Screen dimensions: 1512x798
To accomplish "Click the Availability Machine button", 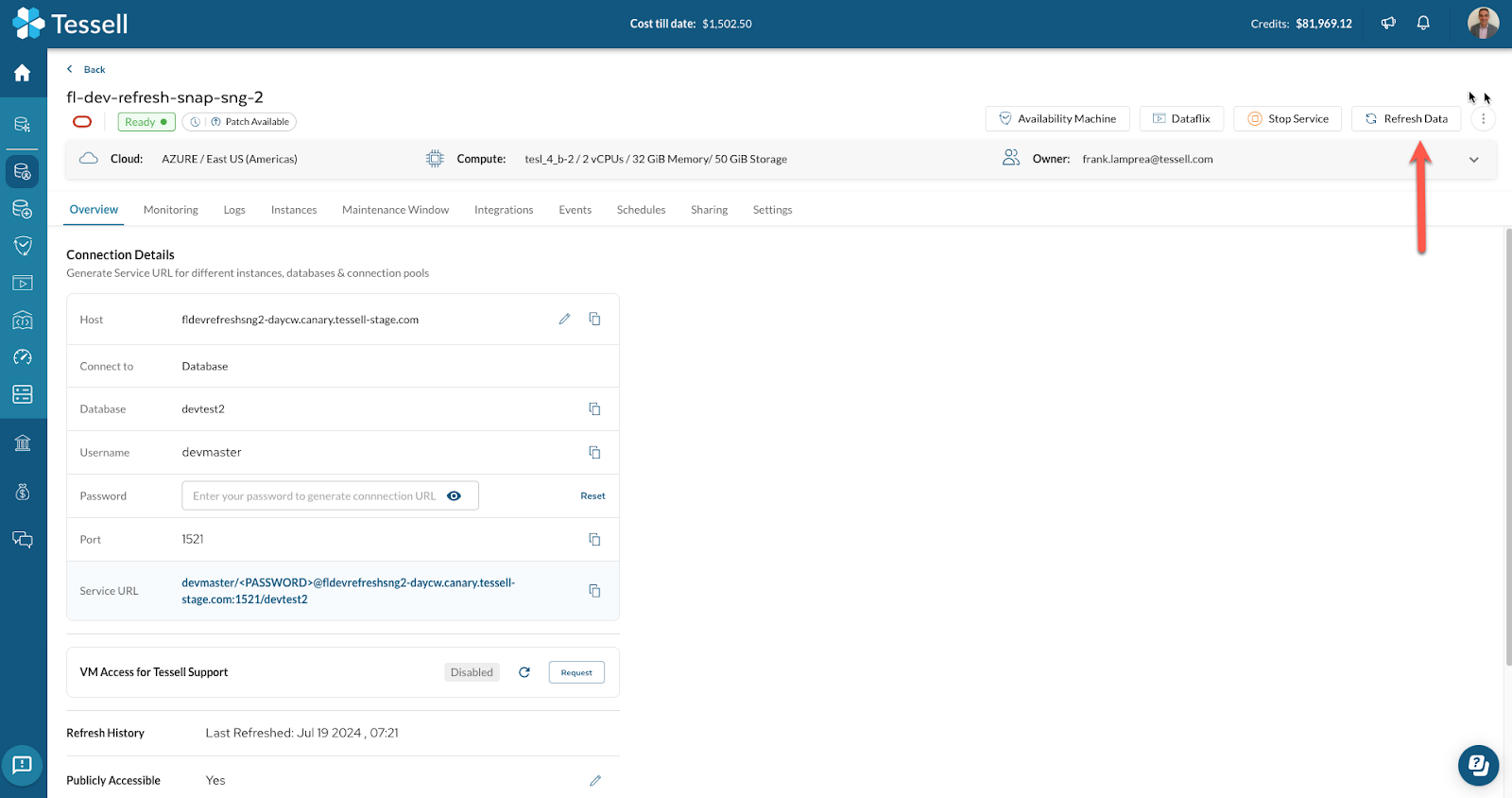I will pos(1057,119).
